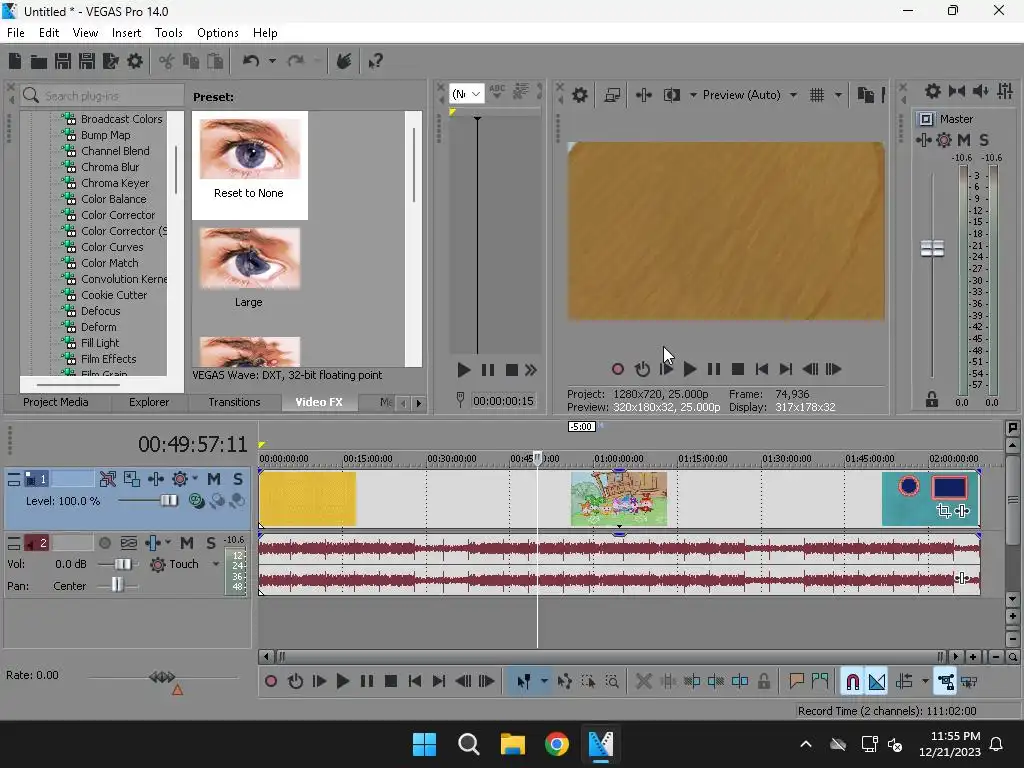
Task: Click Record in timeline transport bar
Action: (270, 682)
